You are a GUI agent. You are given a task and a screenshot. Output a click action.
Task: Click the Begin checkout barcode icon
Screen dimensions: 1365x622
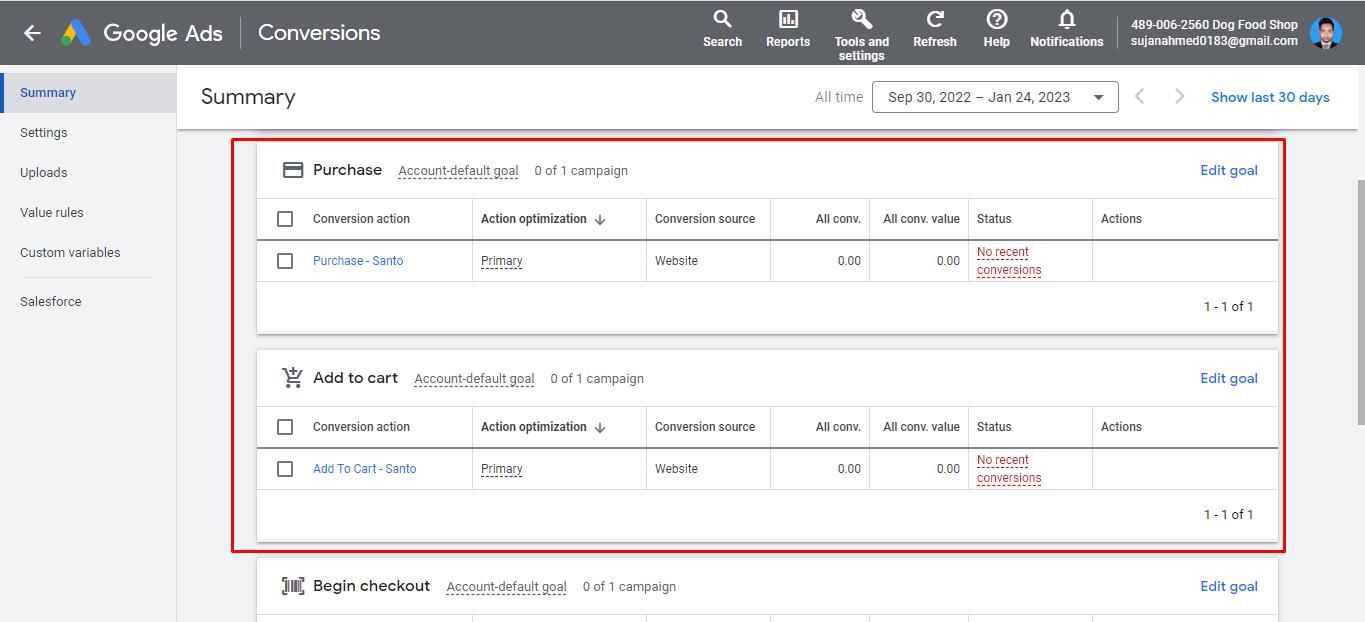click(293, 586)
